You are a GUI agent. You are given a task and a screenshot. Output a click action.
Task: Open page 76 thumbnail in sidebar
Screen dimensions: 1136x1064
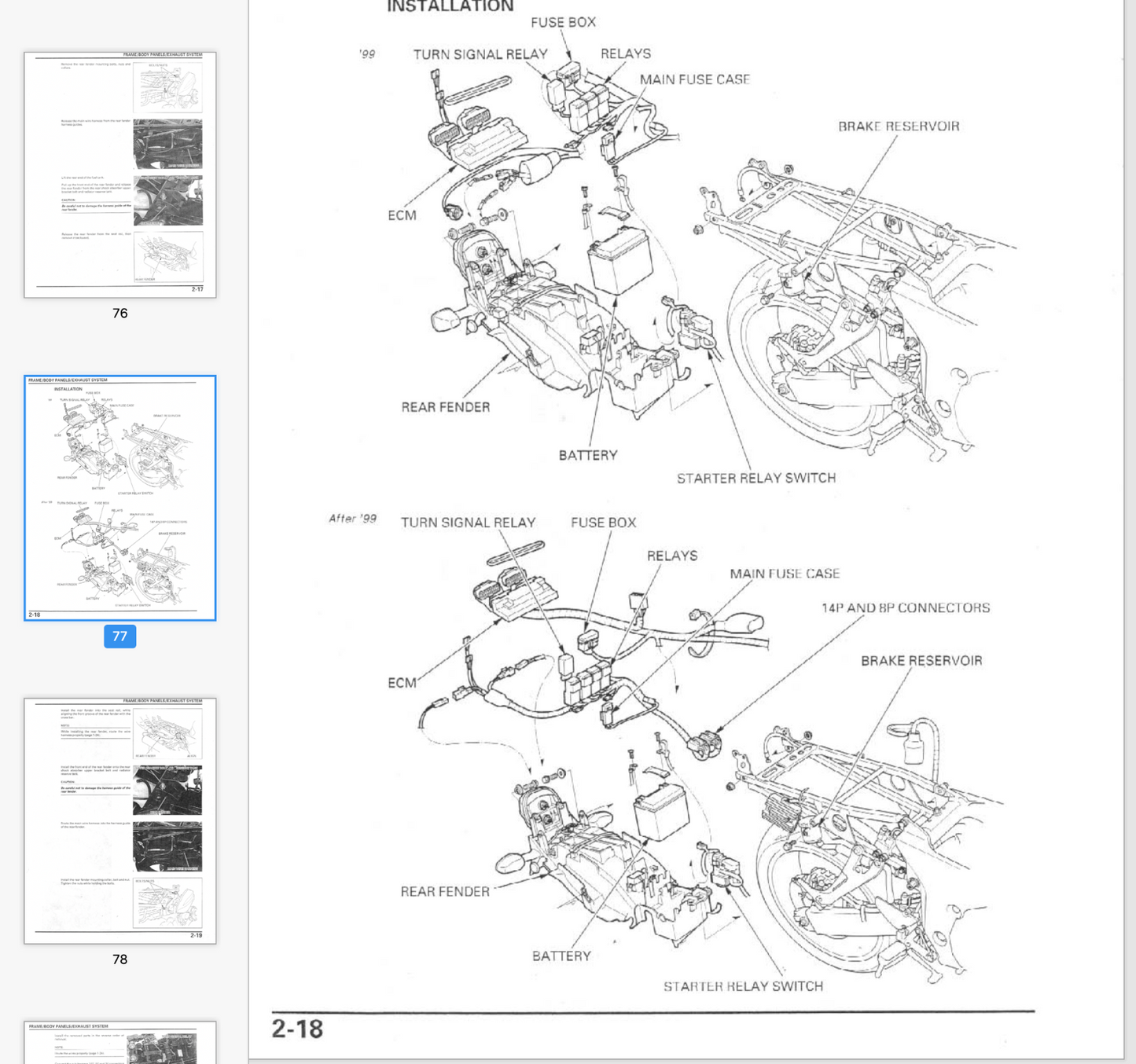(x=120, y=175)
